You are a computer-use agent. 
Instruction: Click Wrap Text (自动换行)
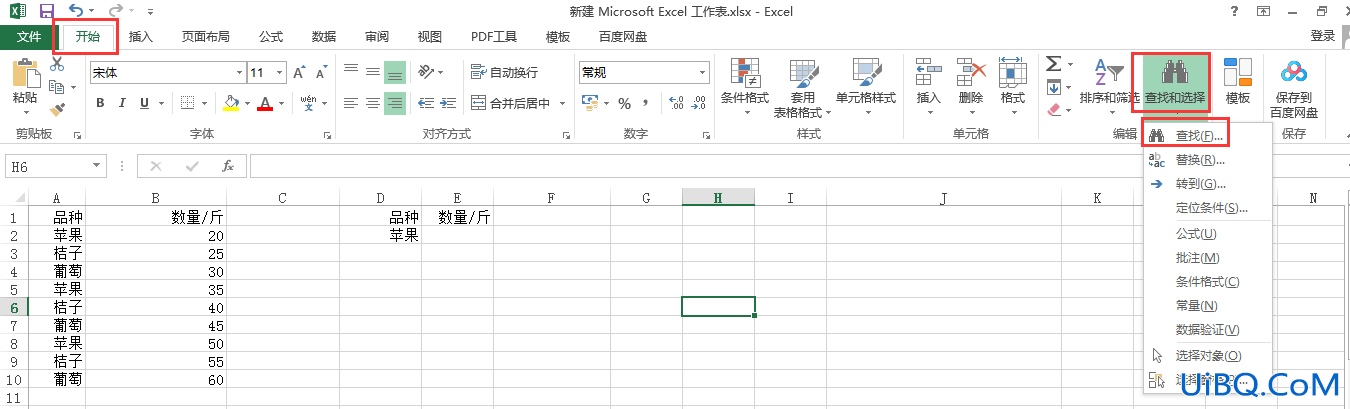click(x=504, y=72)
